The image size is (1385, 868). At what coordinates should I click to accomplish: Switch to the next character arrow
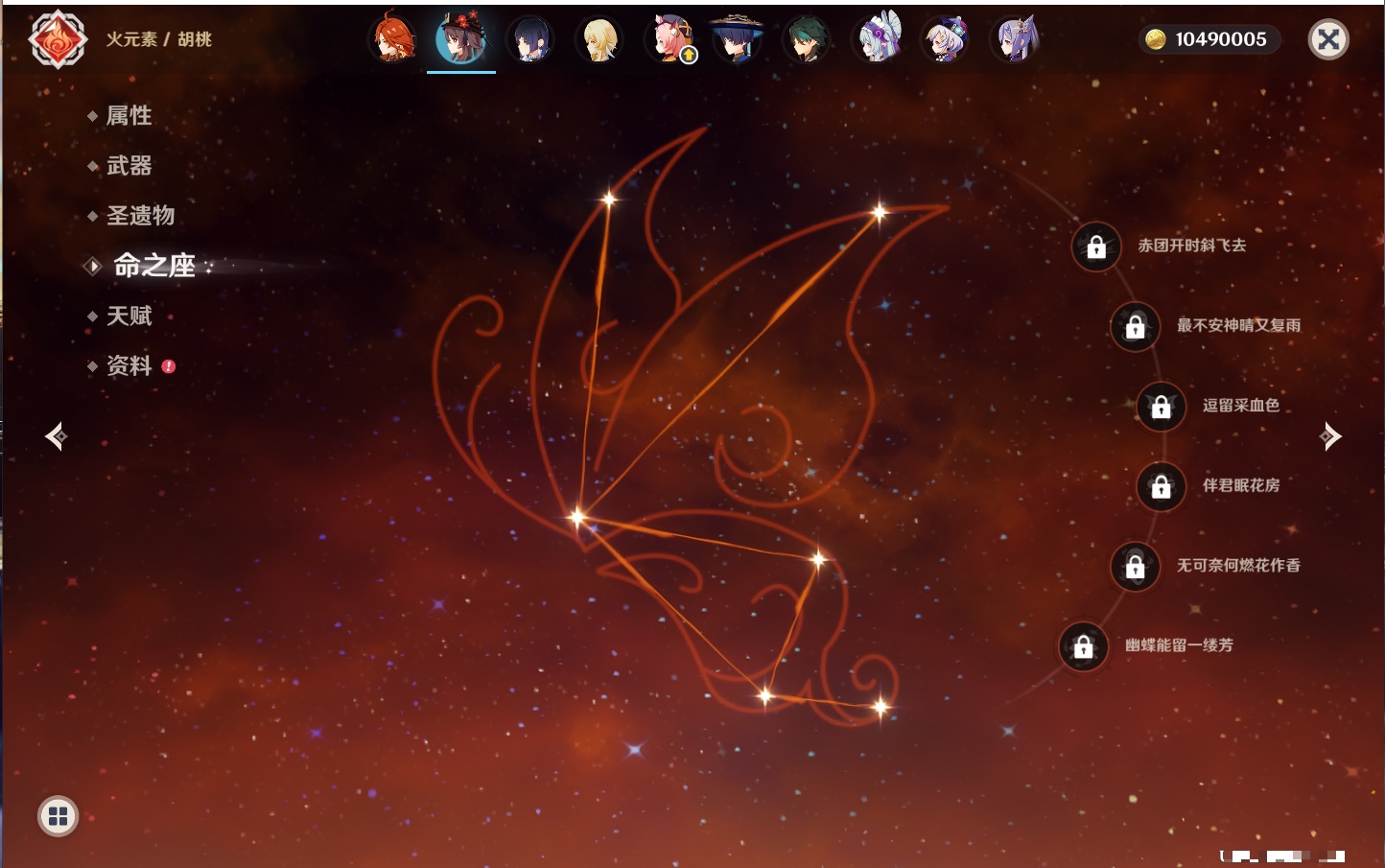1329,436
